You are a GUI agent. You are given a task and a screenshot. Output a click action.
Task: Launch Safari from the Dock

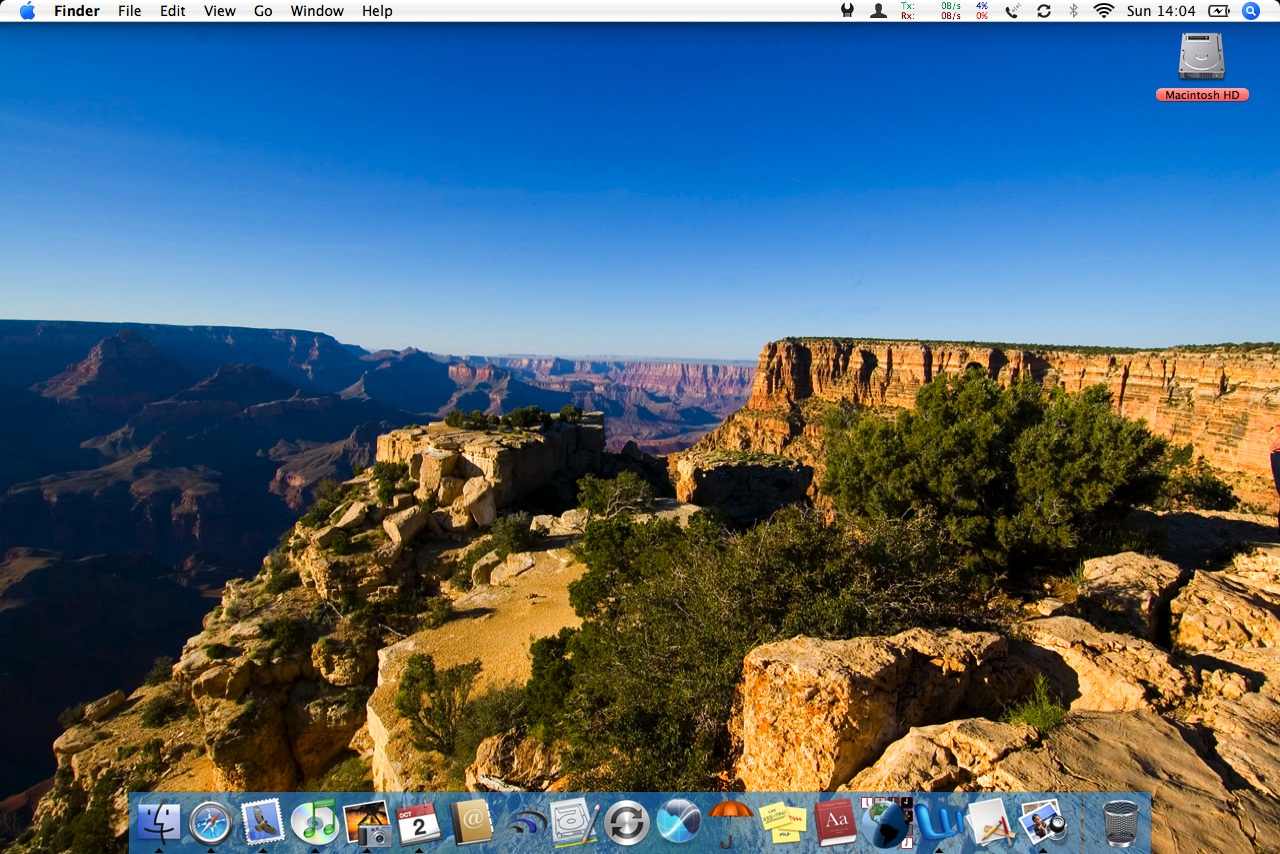211,823
